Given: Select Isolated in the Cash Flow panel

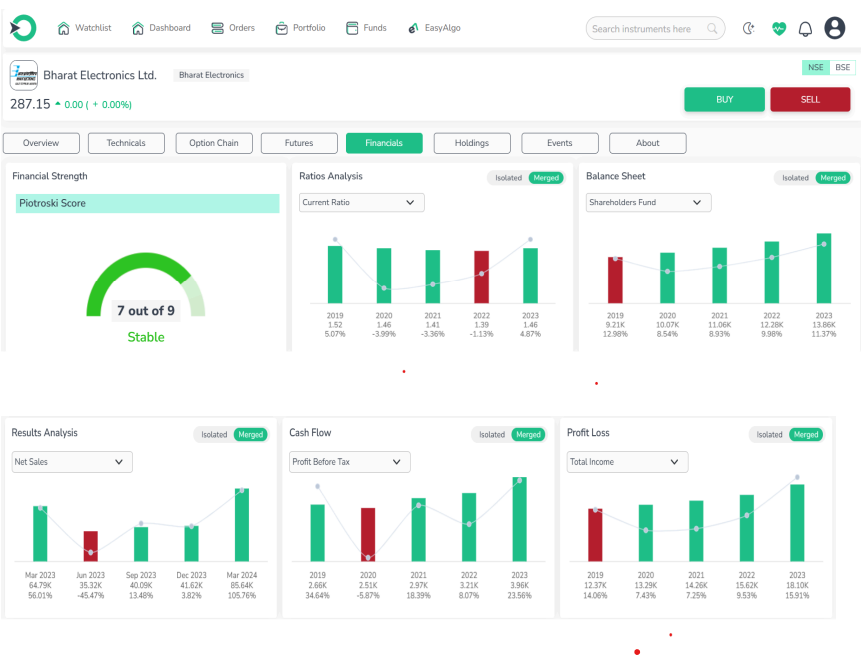Looking at the screenshot, I should [x=491, y=435].
